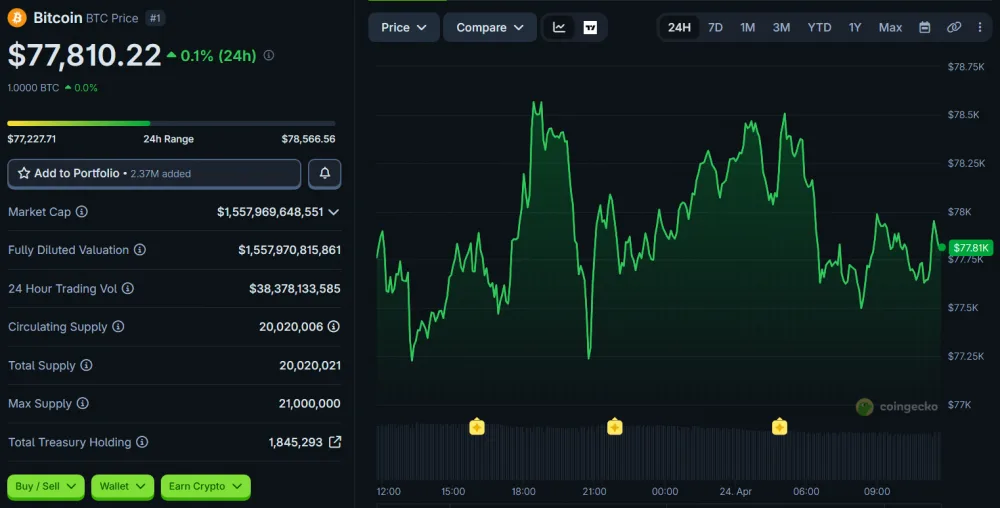Select the Max time range tab
Viewport: 1000px width, 508px height.
[x=890, y=27]
